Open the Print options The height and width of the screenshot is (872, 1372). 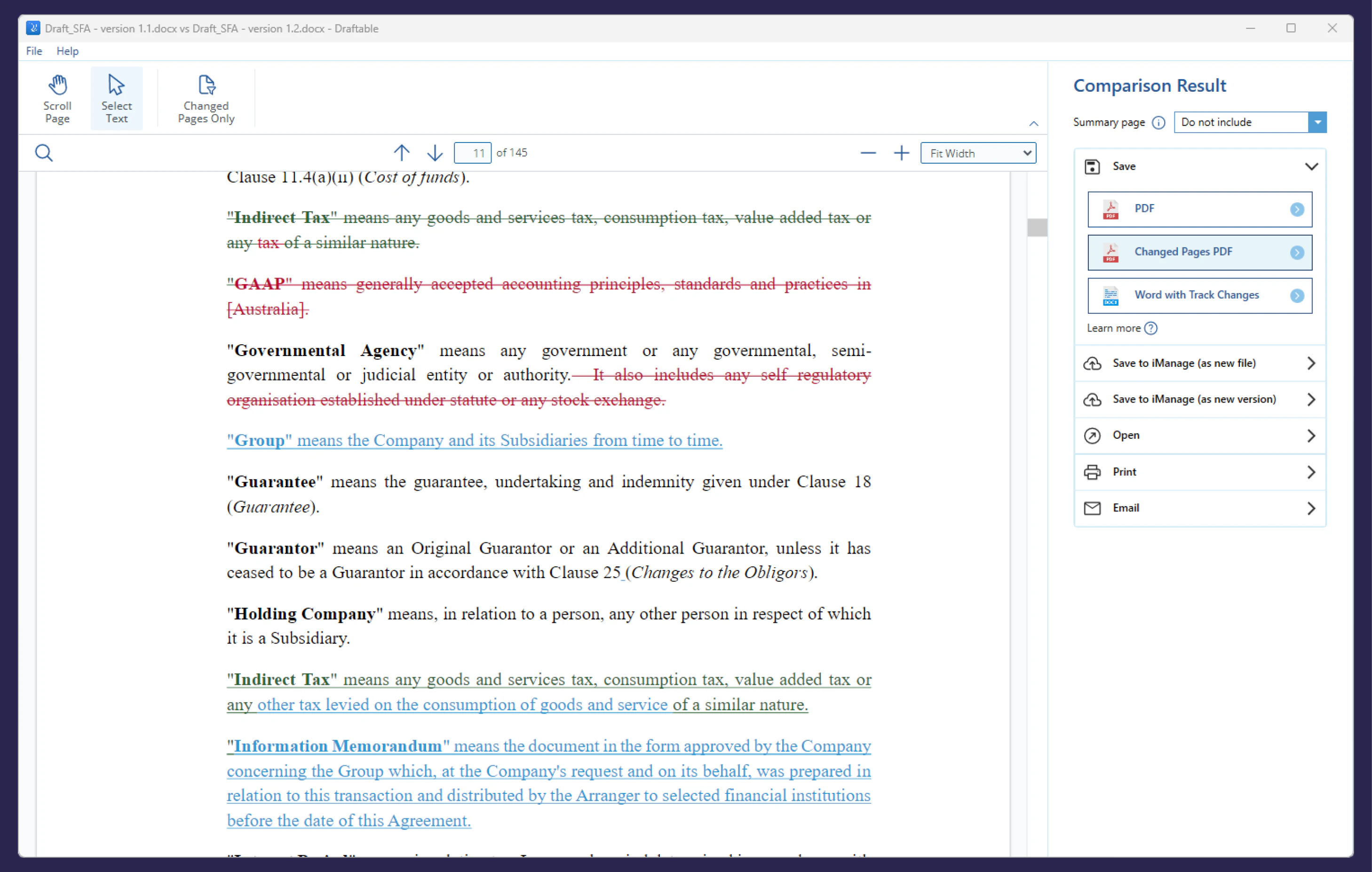click(1199, 472)
